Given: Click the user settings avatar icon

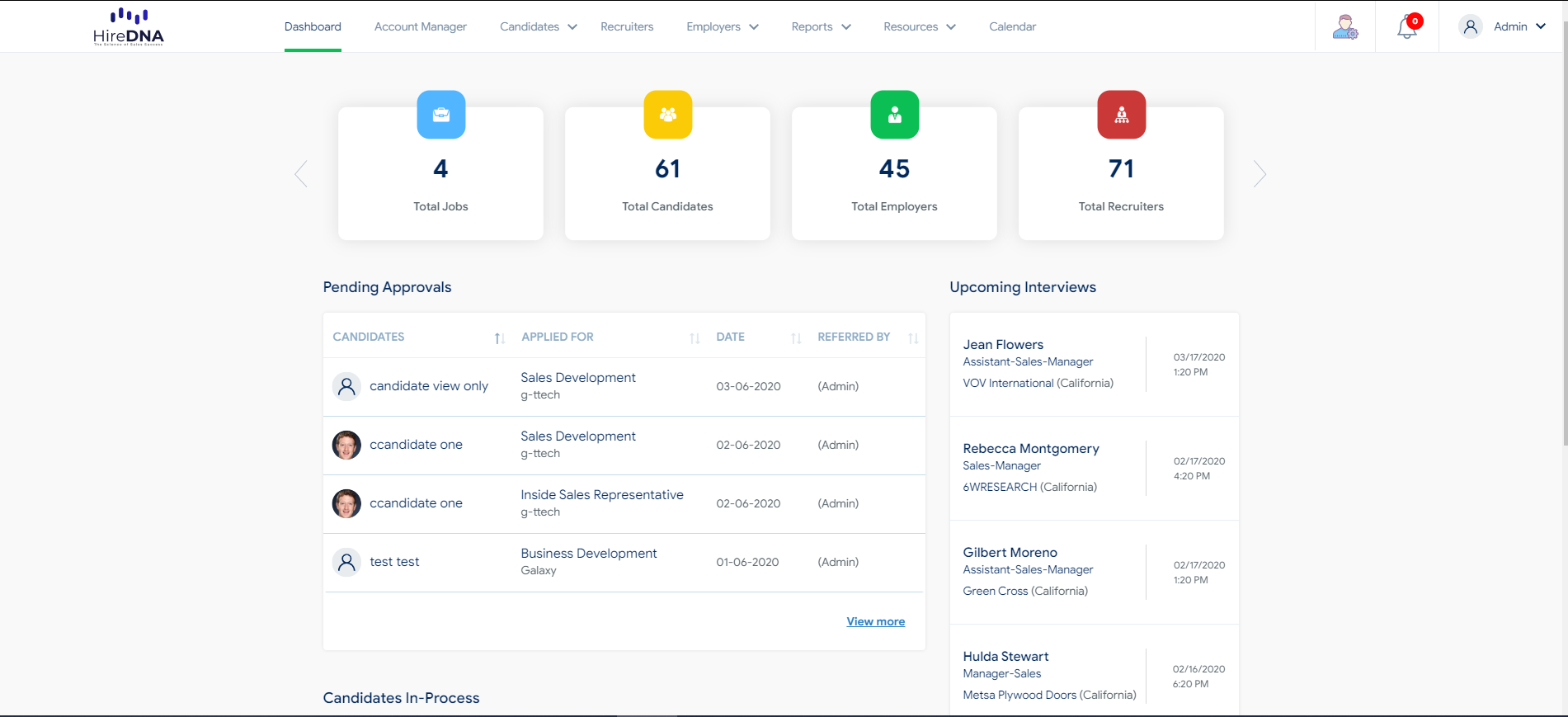Looking at the screenshot, I should click(1345, 26).
